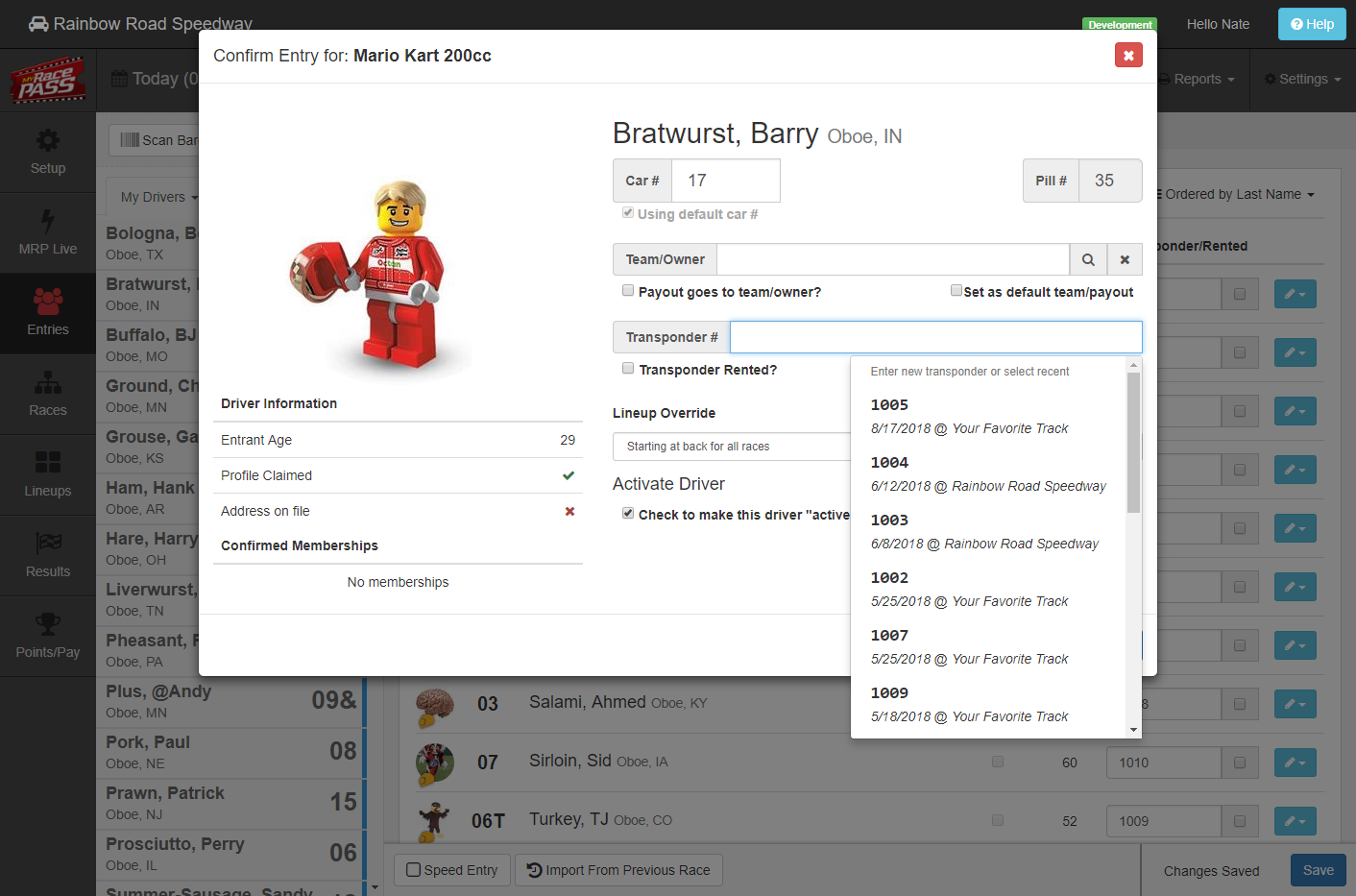
Task: Click Scan Barcode button
Action: (158, 140)
